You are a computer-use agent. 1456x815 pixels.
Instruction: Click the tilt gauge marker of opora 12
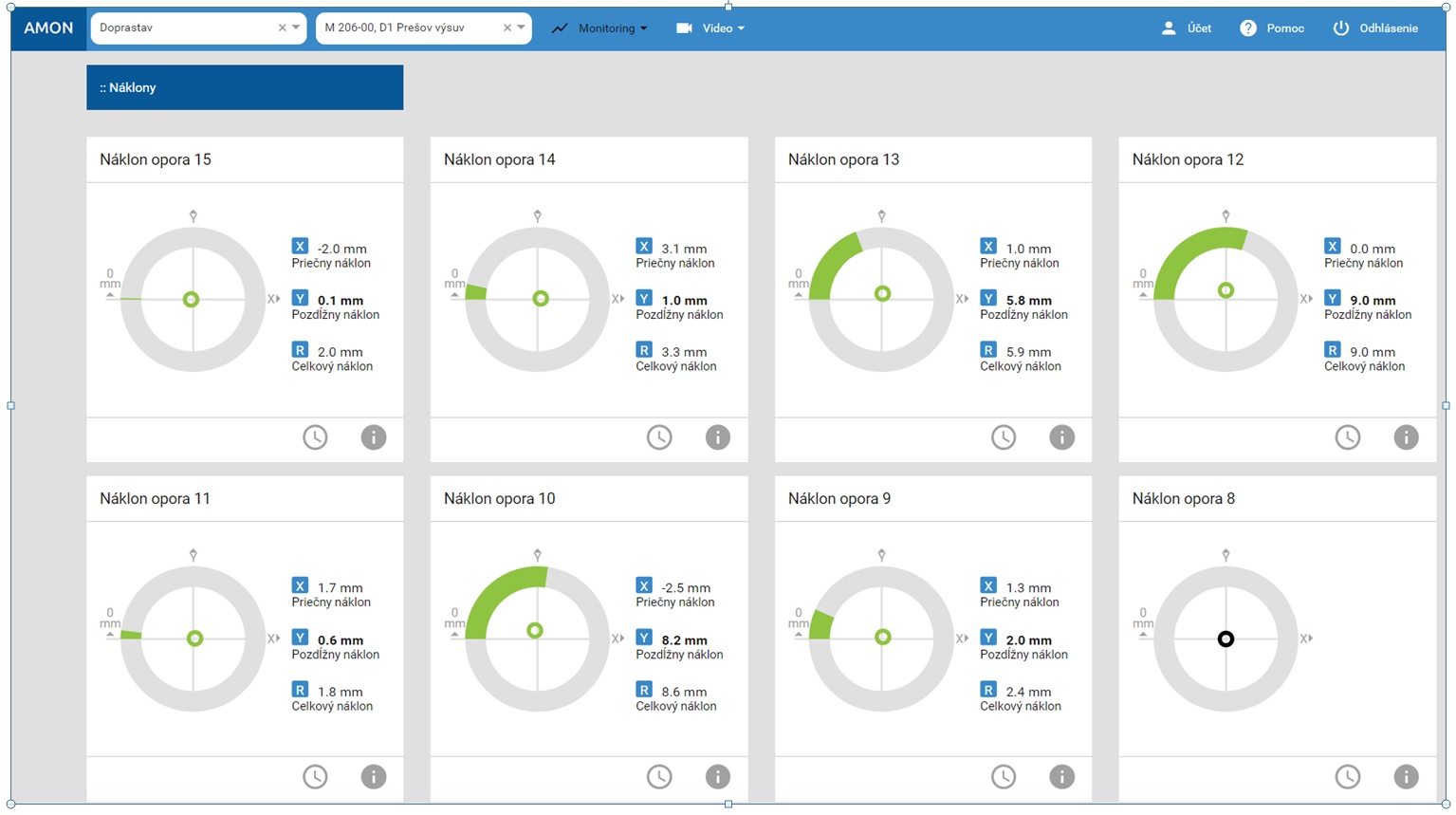click(1226, 290)
